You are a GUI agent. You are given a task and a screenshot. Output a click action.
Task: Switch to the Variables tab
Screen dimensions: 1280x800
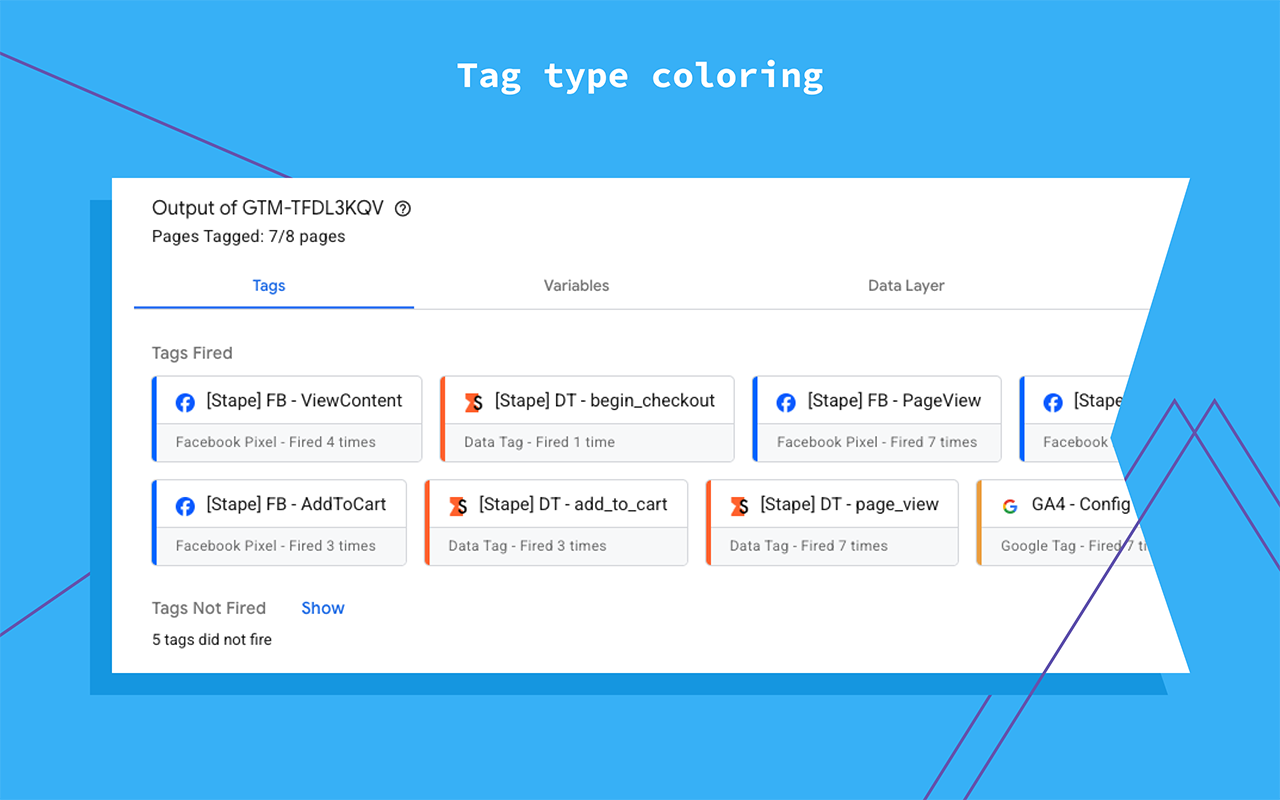[576, 286]
